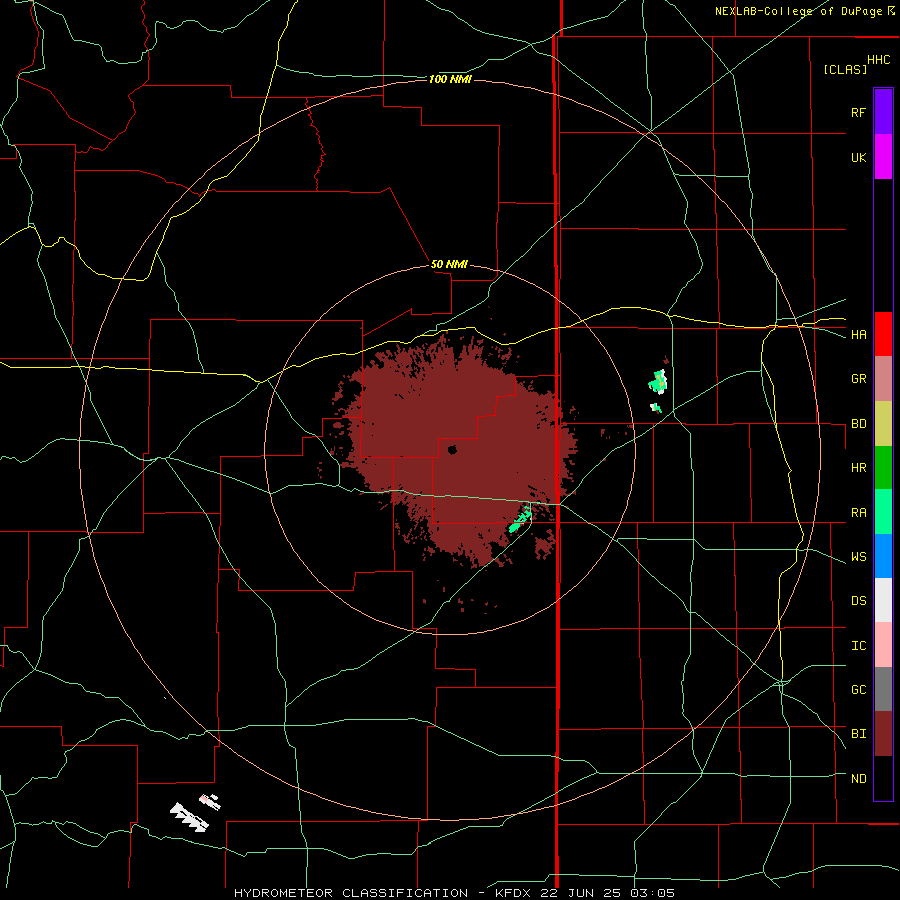Screen dimensions: 900x900
Task: Click the "BD" legend label
Action: click(858, 424)
